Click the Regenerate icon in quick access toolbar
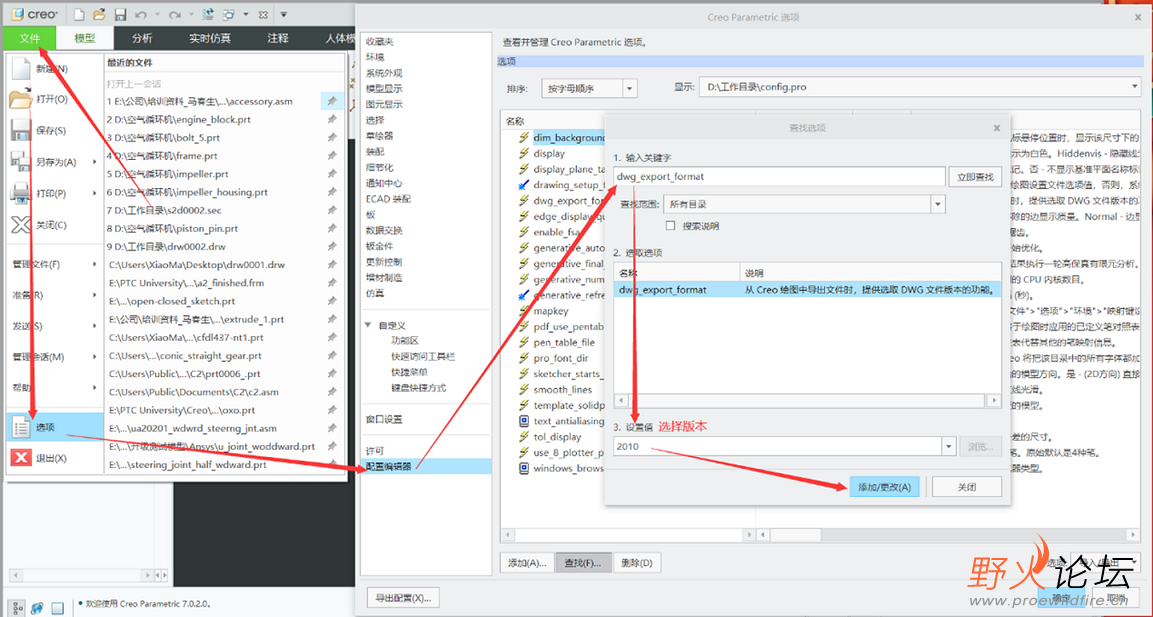The image size is (1153, 617). click(207, 14)
